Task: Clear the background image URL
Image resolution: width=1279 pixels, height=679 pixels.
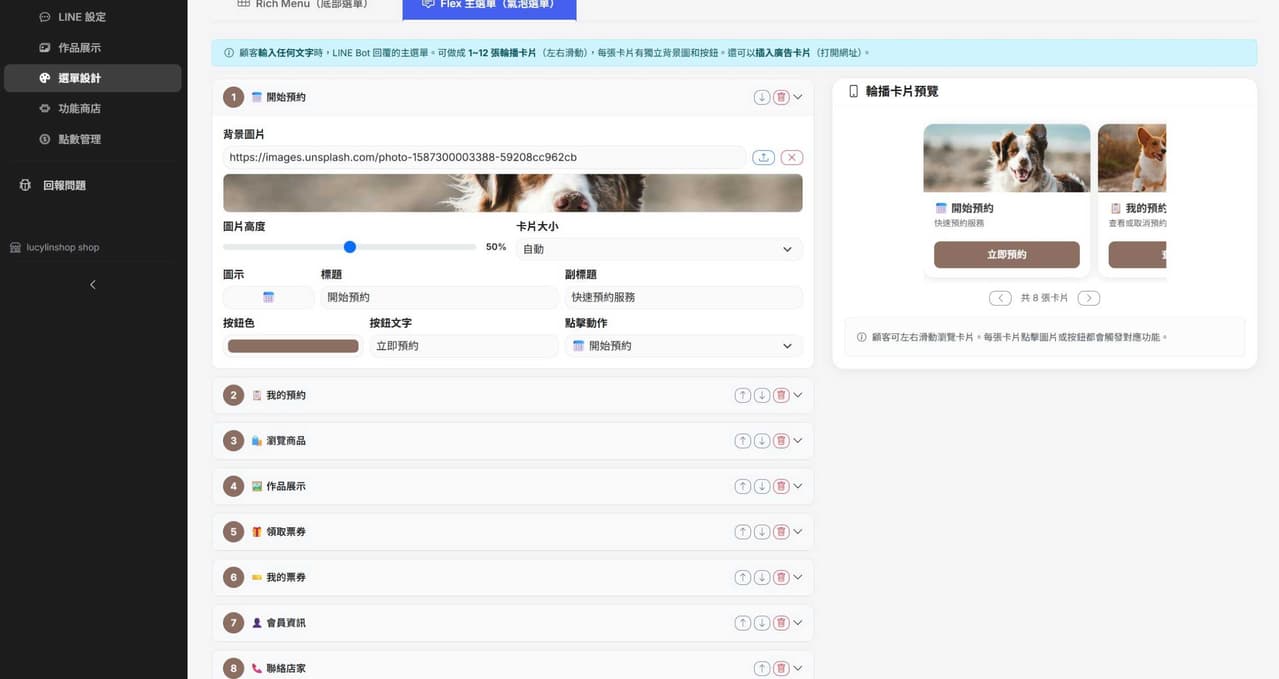Action: (x=791, y=157)
